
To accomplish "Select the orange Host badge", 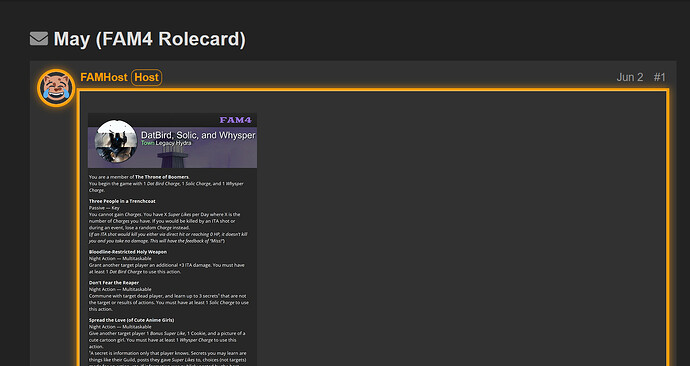I will click(x=147, y=77).
